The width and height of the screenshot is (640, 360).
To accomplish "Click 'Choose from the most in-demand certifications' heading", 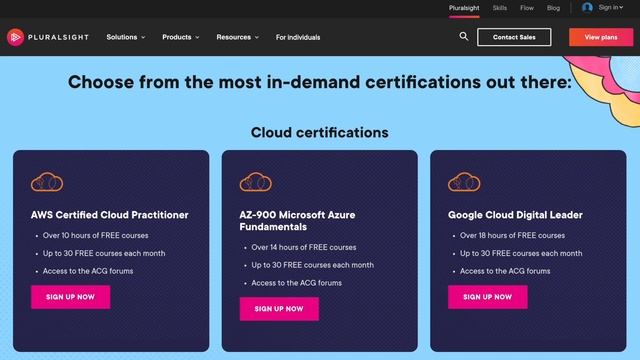I will tap(320, 82).
